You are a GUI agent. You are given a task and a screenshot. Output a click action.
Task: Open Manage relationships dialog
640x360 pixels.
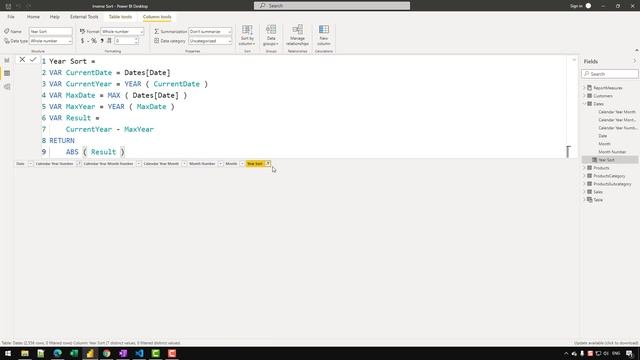tap(297, 35)
